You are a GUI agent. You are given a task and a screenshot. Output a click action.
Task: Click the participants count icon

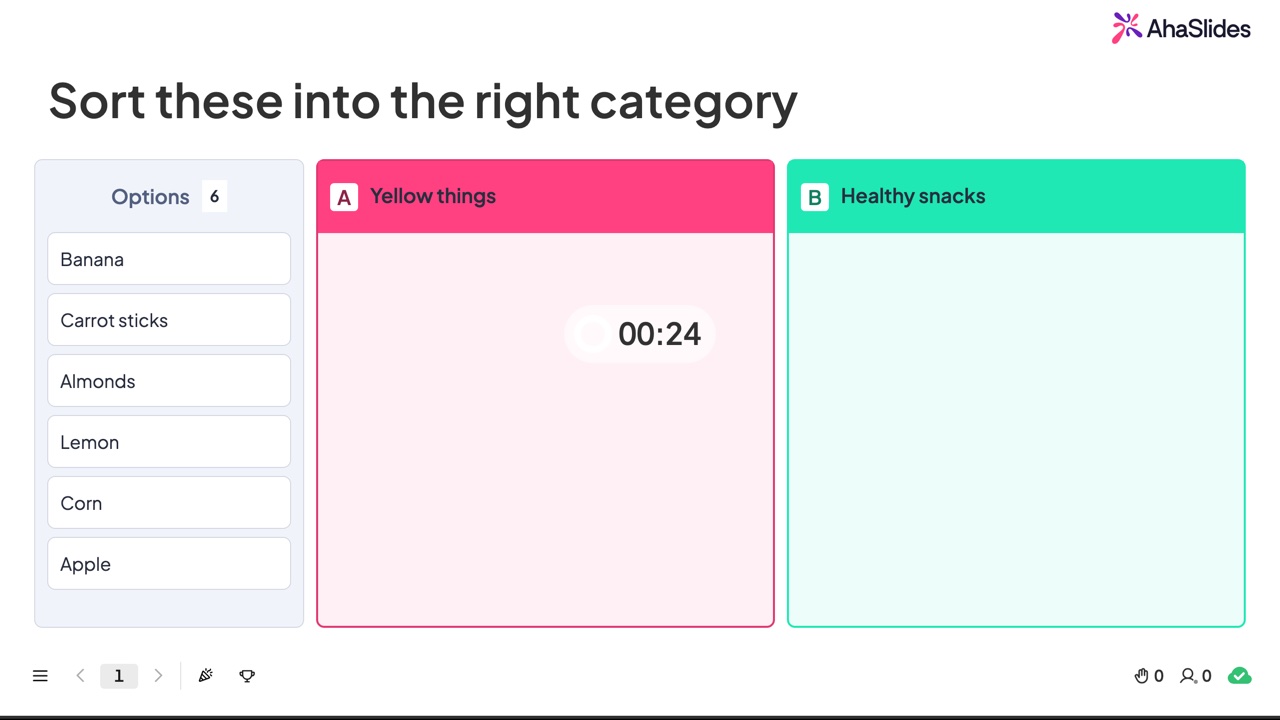coord(1188,676)
